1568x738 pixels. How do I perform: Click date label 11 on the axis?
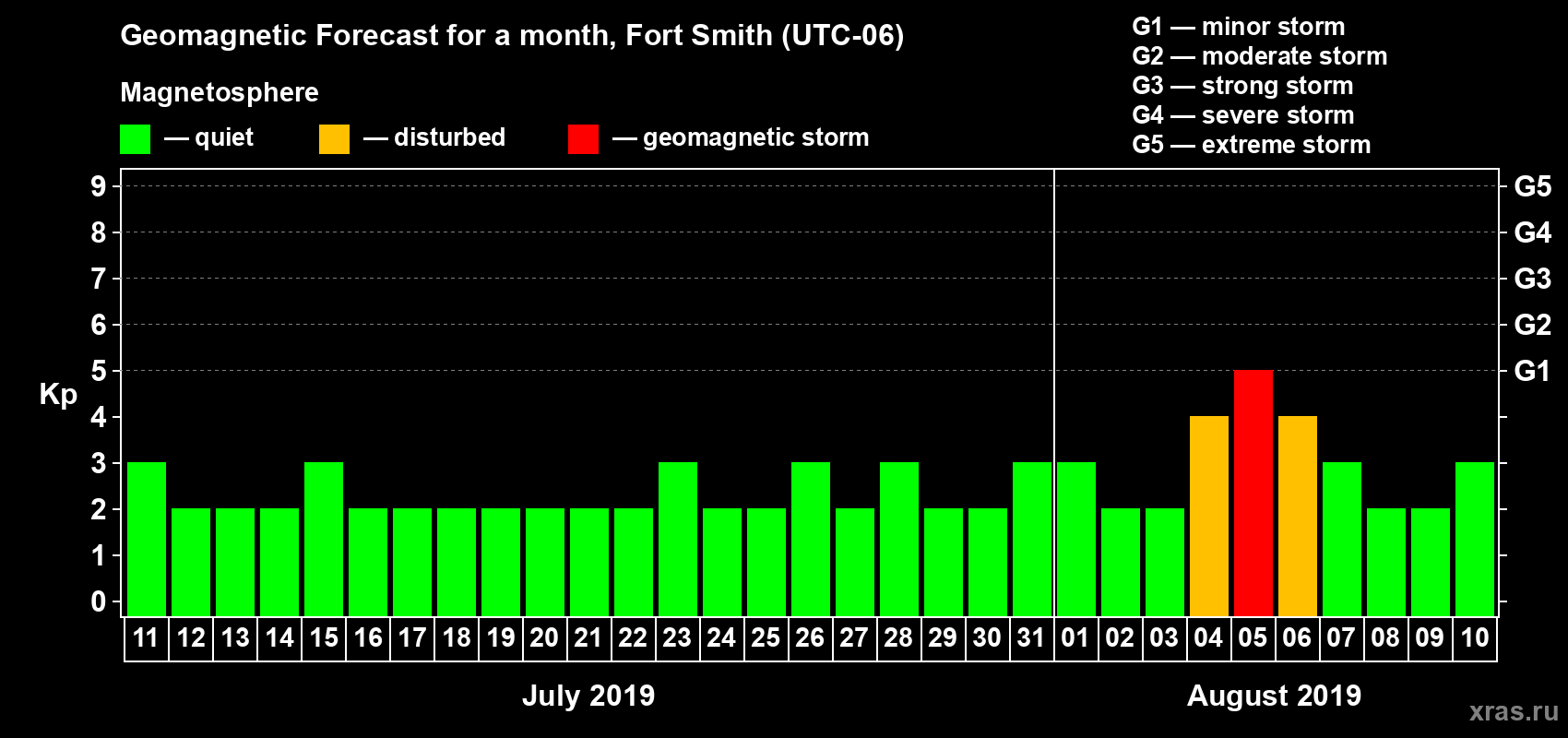[x=146, y=638]
